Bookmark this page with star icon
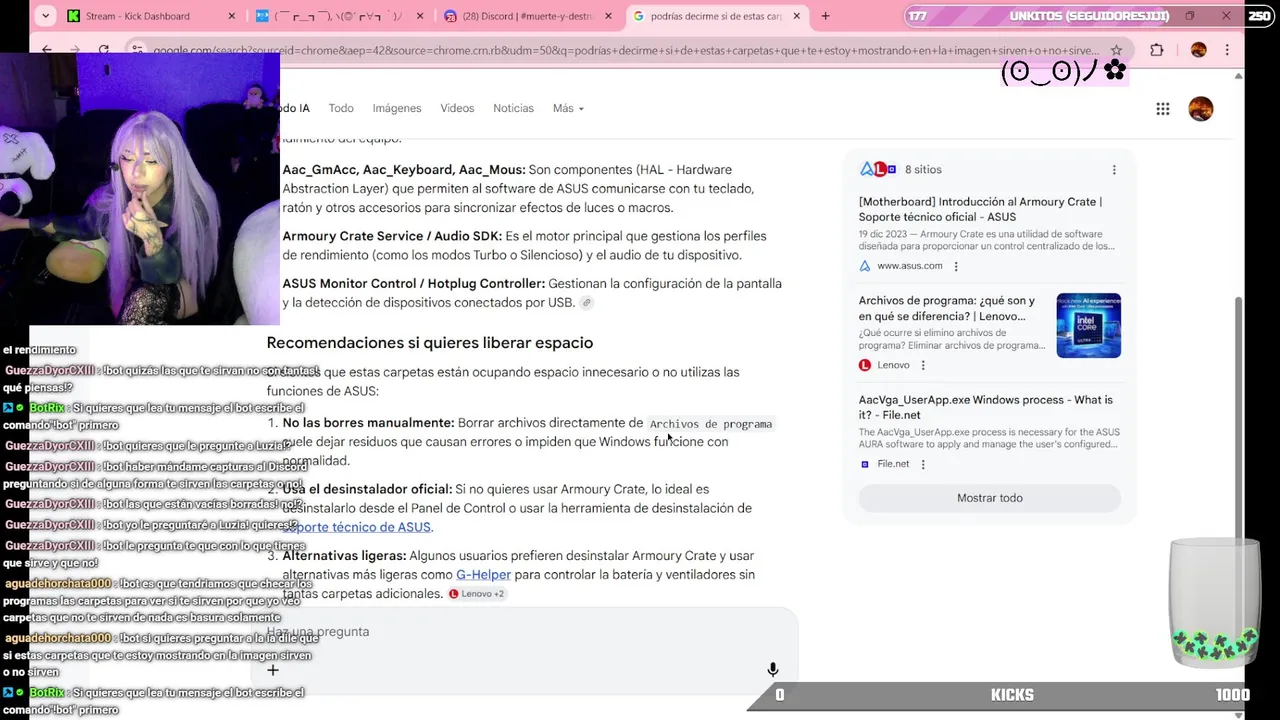Image resolution: width=1280 pixels, height=720 pixels. point(1116,50)
